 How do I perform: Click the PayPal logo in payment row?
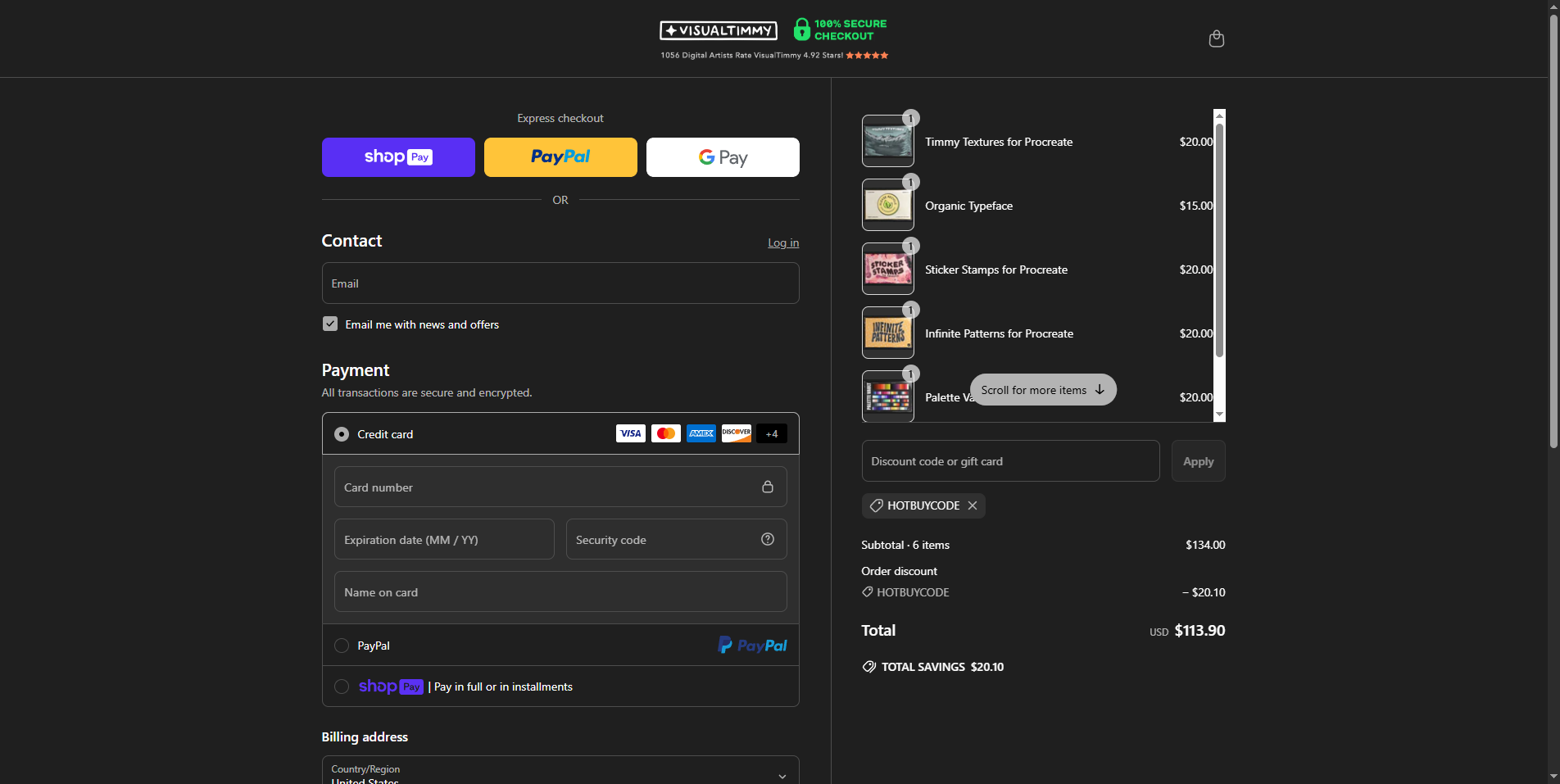tap(752, 646)
